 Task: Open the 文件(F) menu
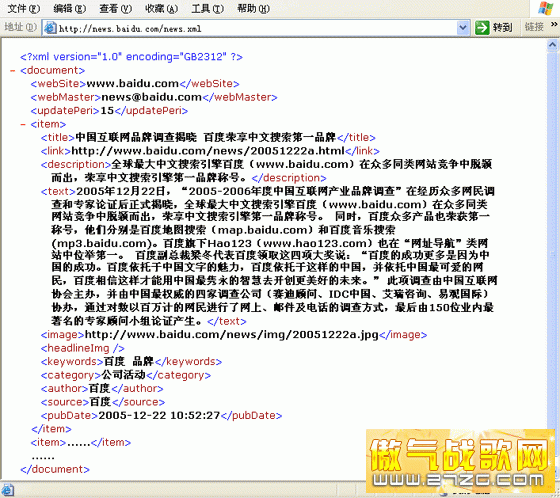pyautogui.click(x=24, y=8)
